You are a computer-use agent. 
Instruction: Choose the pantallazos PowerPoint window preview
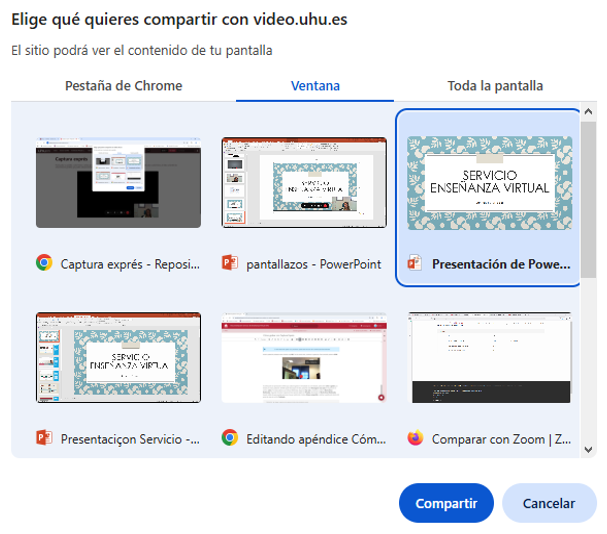click(304, 182)
